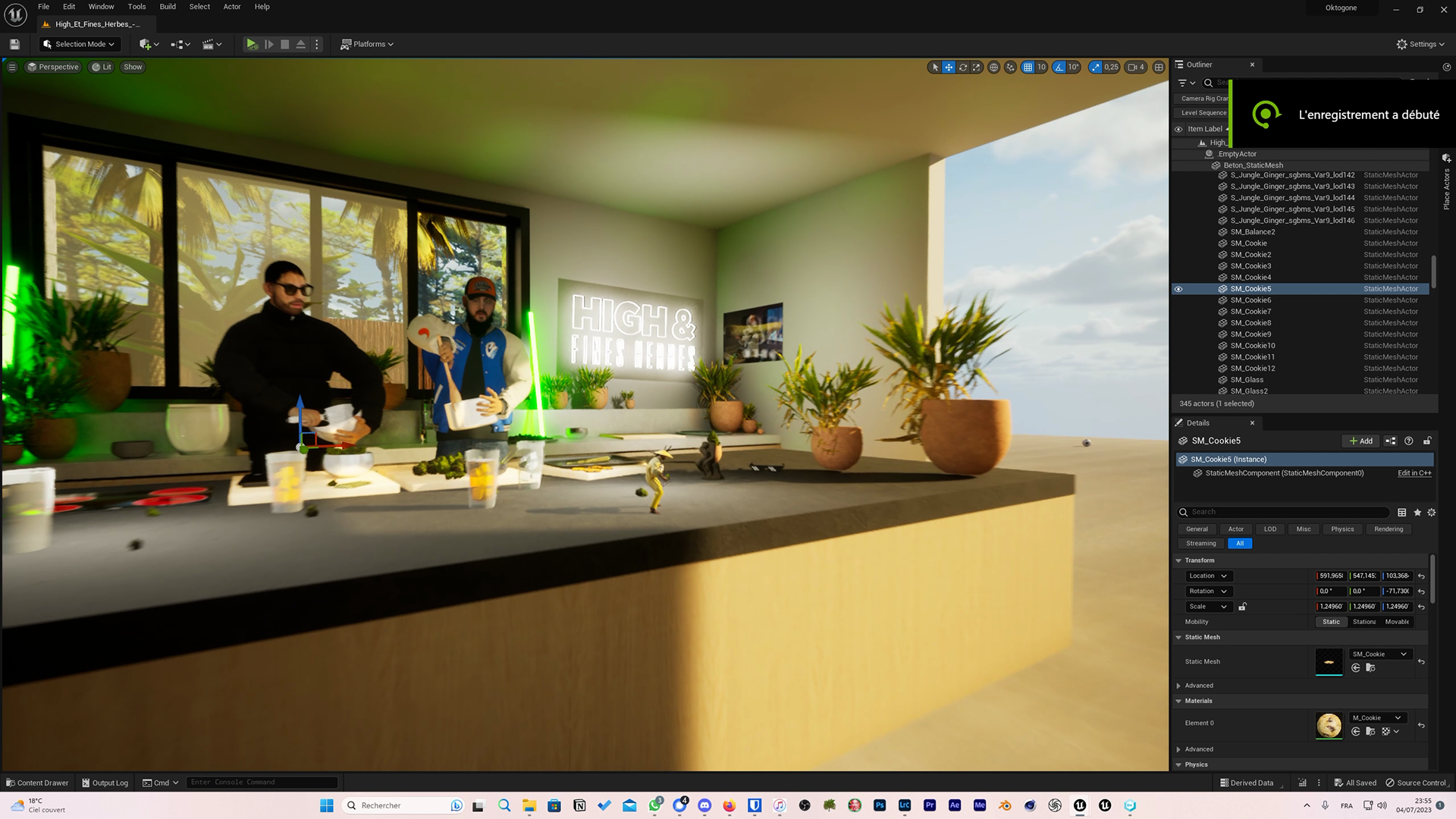The width and height of the screenshot is (1456, 819).
Task: Select SM_Balance2 in the Outliner
Action: click(x=1253, y=232)
